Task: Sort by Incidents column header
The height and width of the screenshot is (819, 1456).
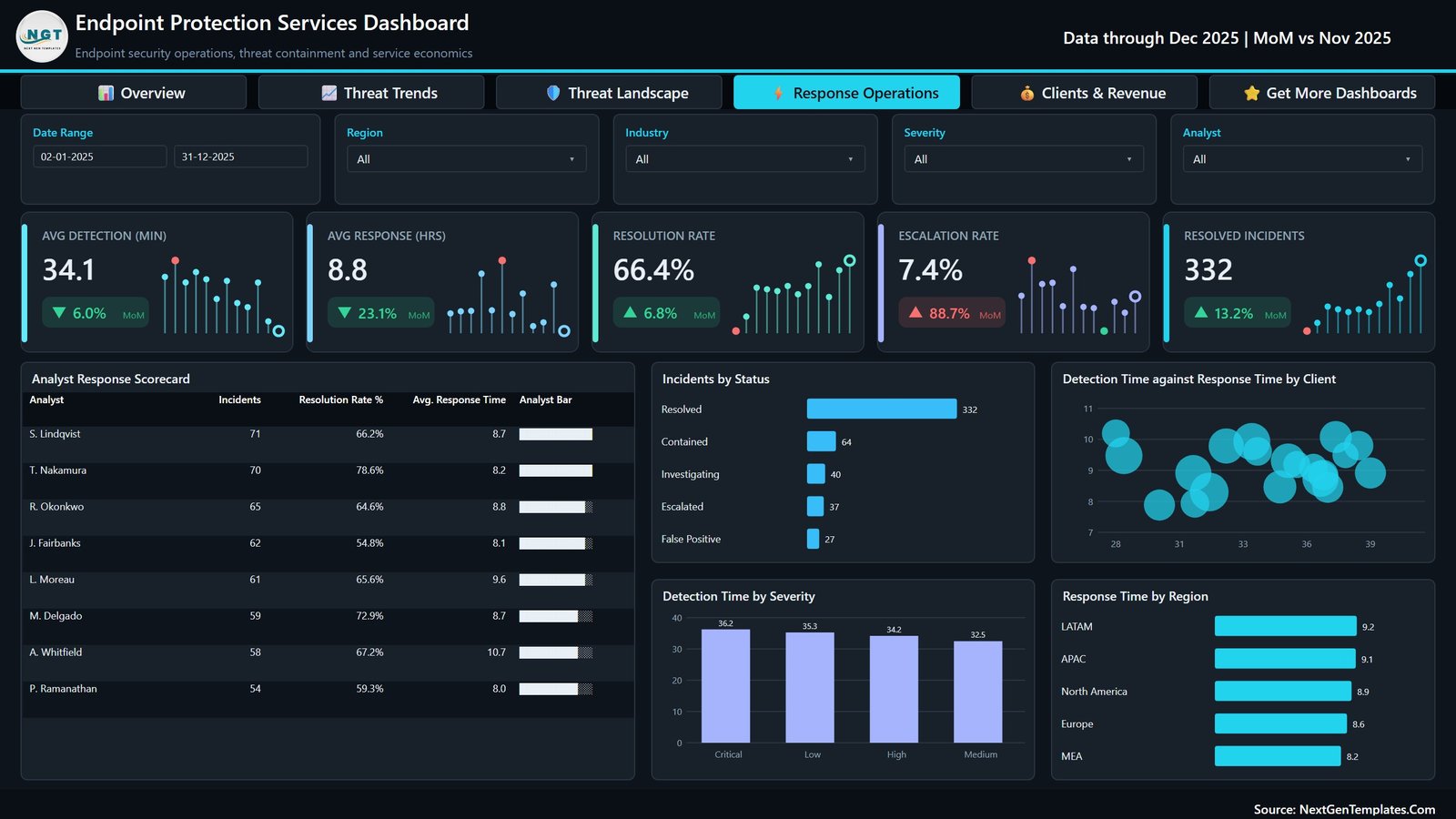Action: pyautogui.click(x=239, y=399)
